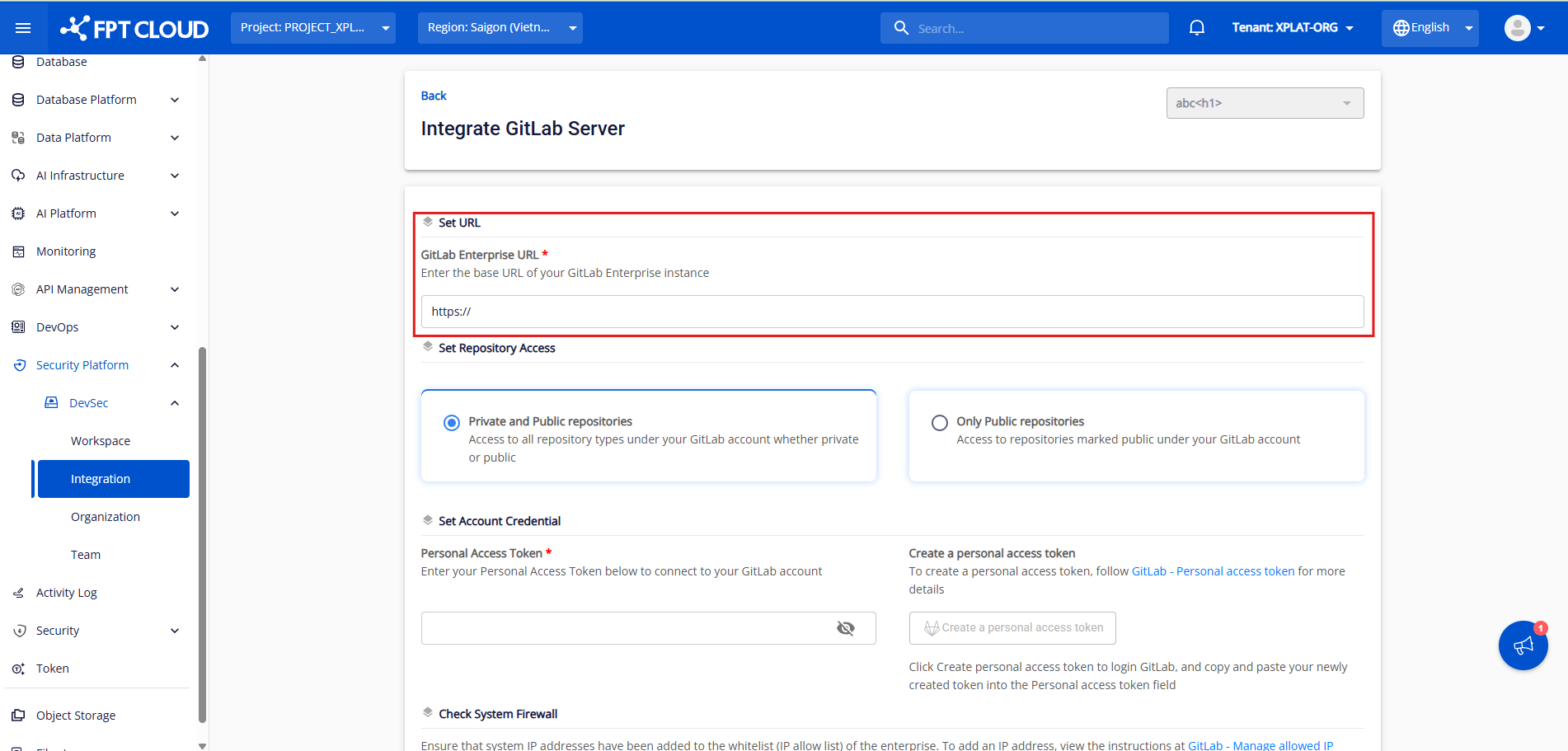Open the notifications bell
Image resolution: width=1568 pixels, height=751 pixels.
tap(1196, 28)
